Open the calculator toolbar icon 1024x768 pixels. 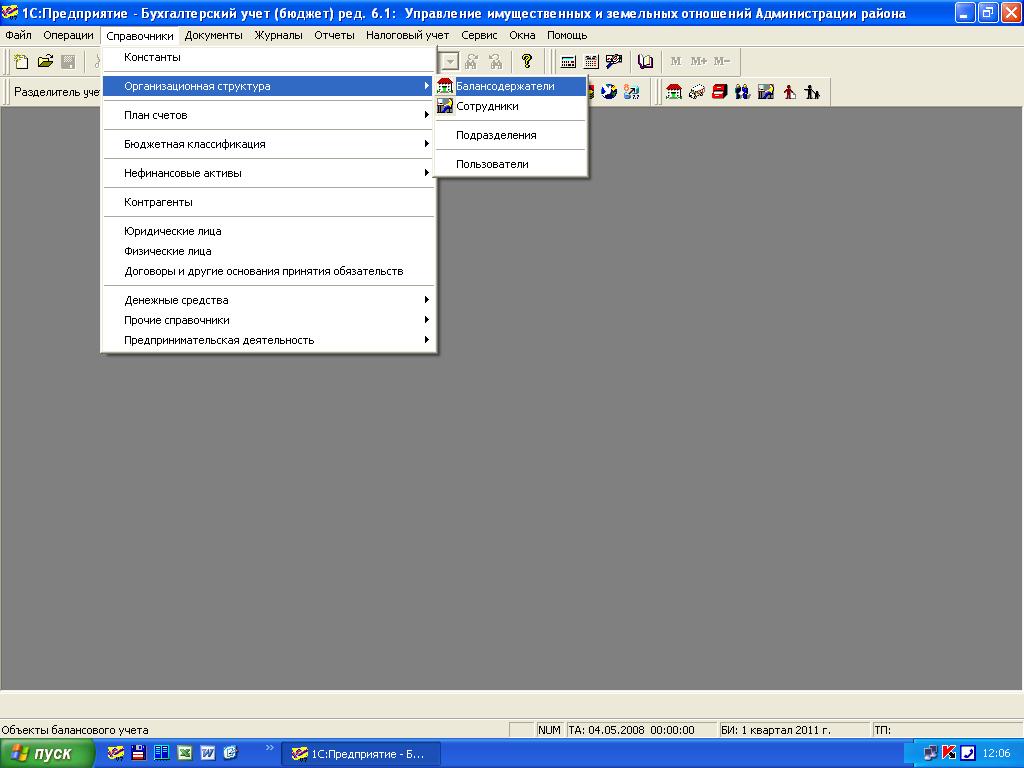(569, 62)
